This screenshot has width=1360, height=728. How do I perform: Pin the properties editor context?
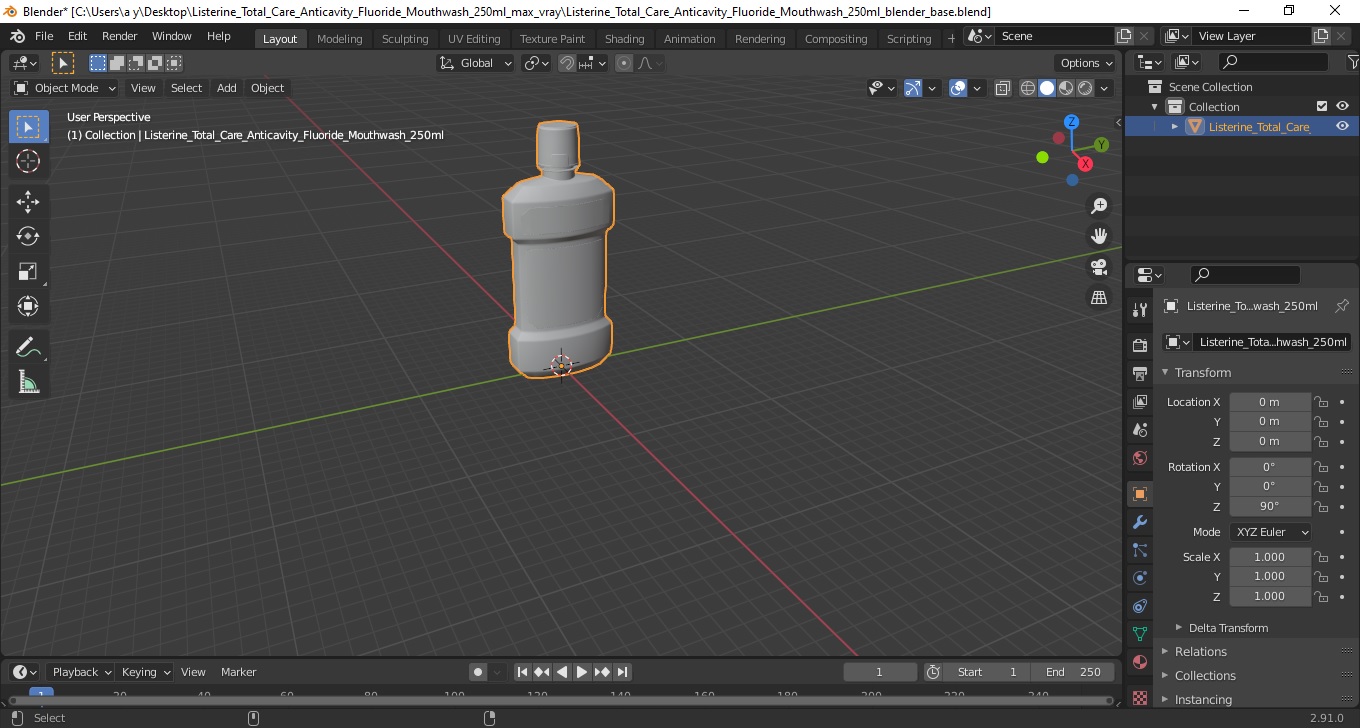point(1342,306)
